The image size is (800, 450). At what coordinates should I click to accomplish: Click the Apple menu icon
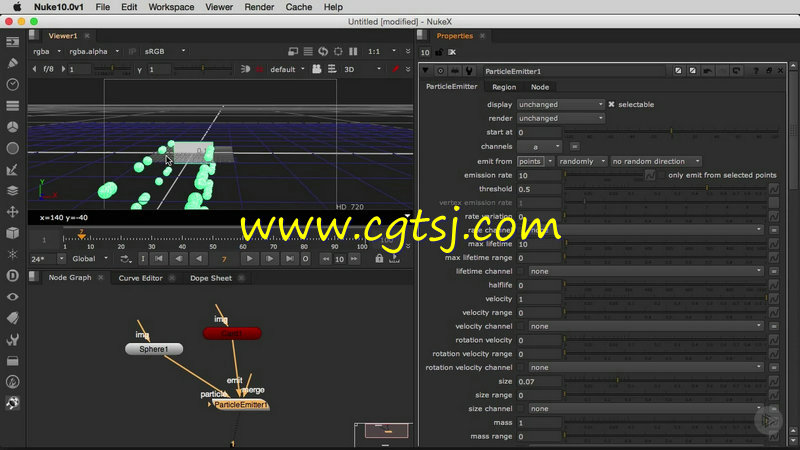(17, 7)
